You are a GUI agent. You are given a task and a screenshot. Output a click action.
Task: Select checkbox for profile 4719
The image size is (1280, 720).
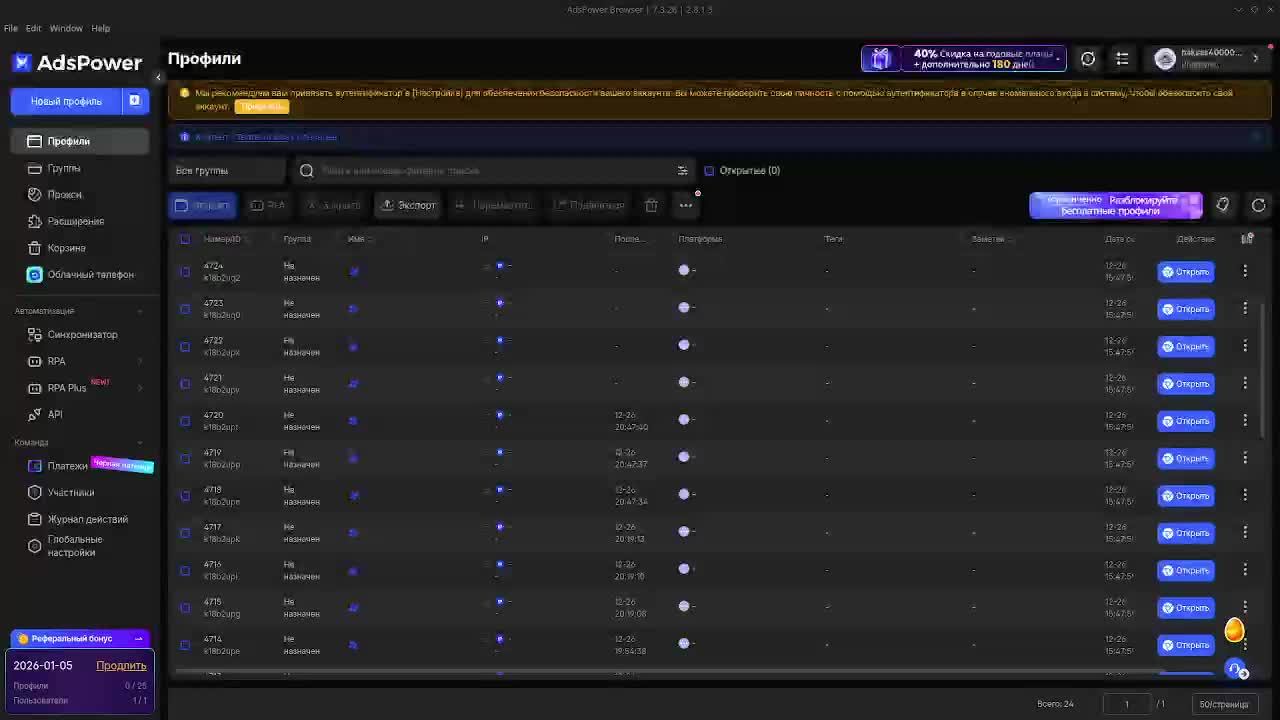184,458
